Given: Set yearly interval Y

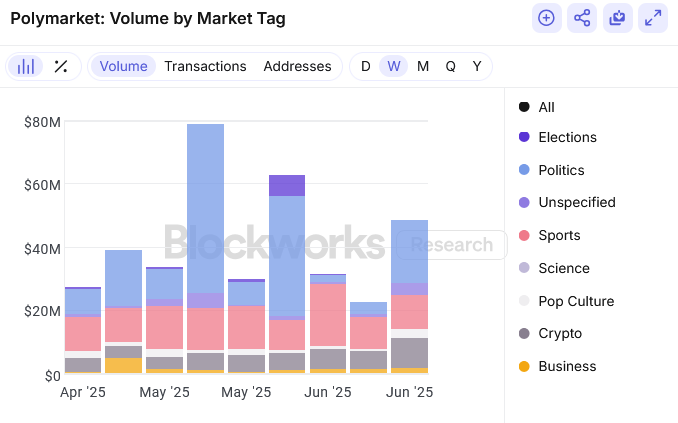Looking at the screenshot, I should [477, 67].
